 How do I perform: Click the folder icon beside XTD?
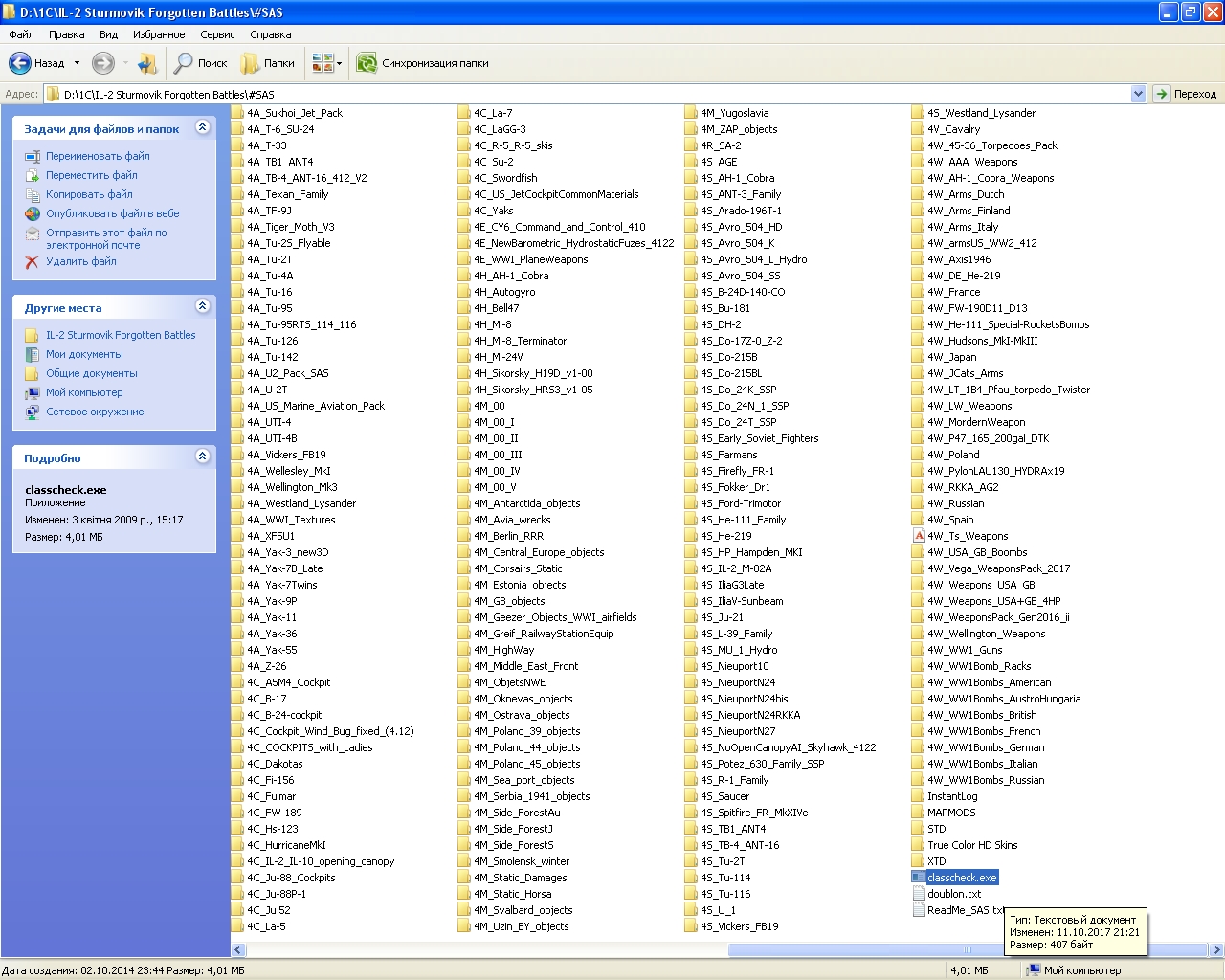point(919,861)
